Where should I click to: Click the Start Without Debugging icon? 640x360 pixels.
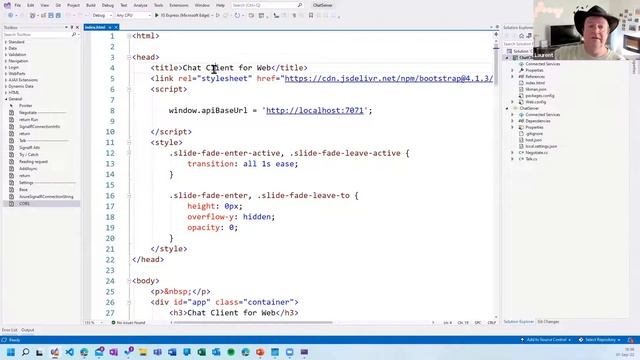point(218,15)
